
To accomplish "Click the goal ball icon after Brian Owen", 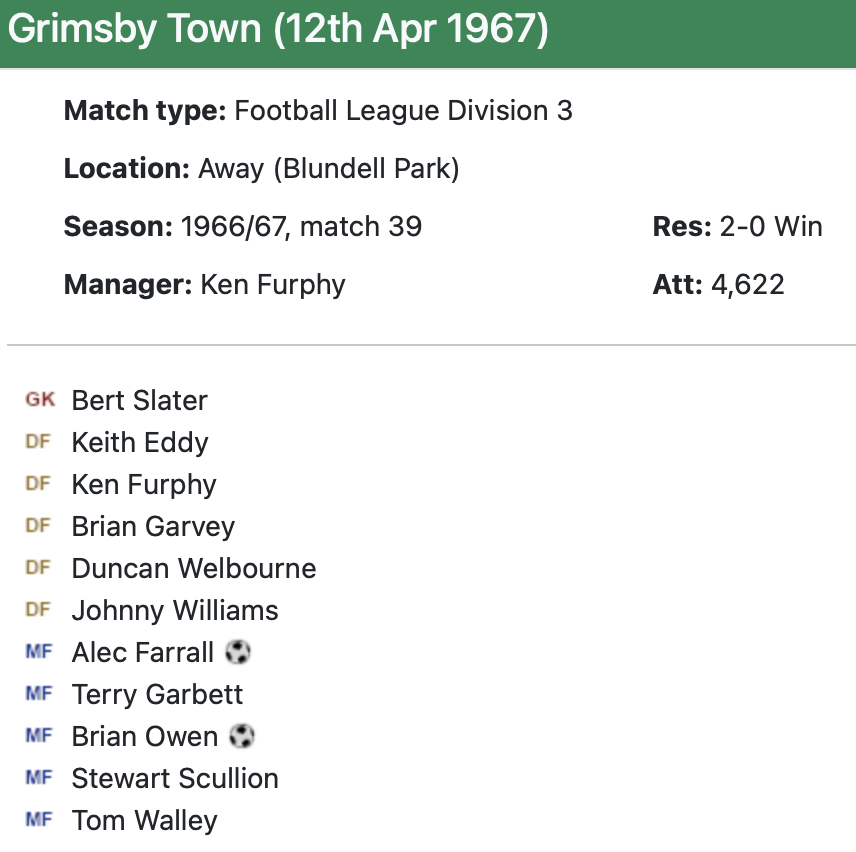I will (241, 737).
